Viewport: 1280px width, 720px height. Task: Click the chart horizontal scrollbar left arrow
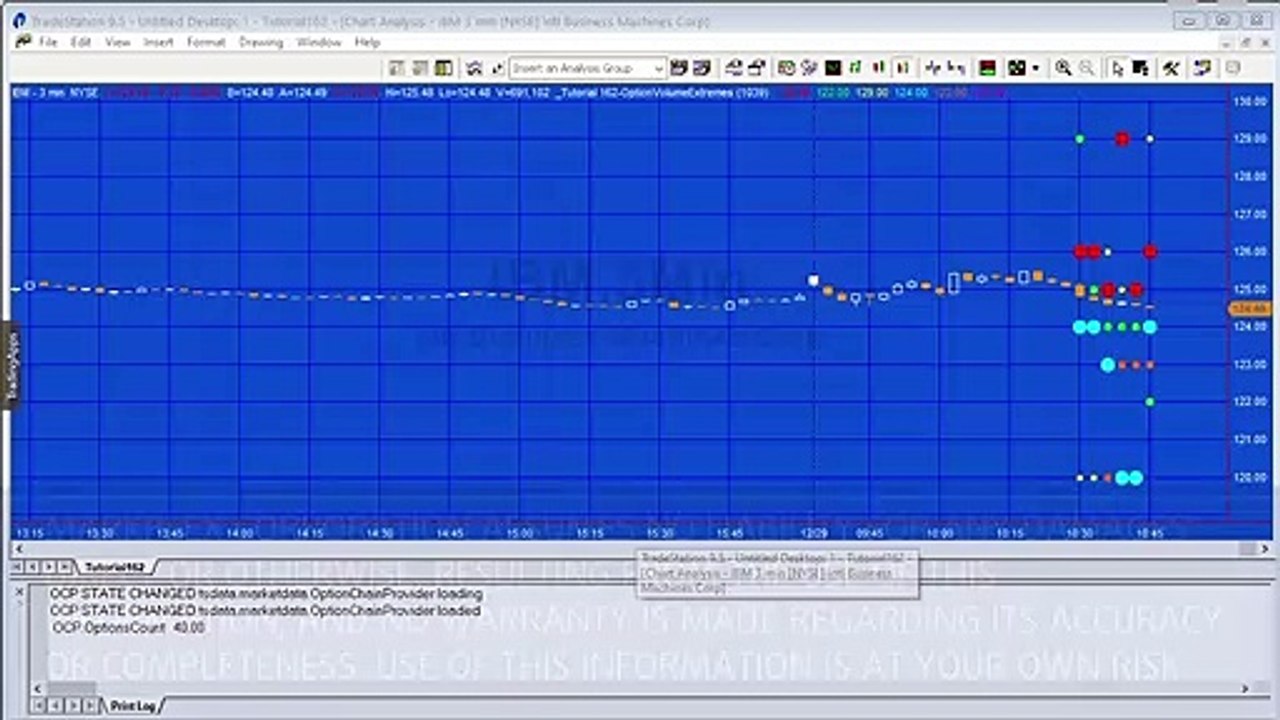point(18,549)
